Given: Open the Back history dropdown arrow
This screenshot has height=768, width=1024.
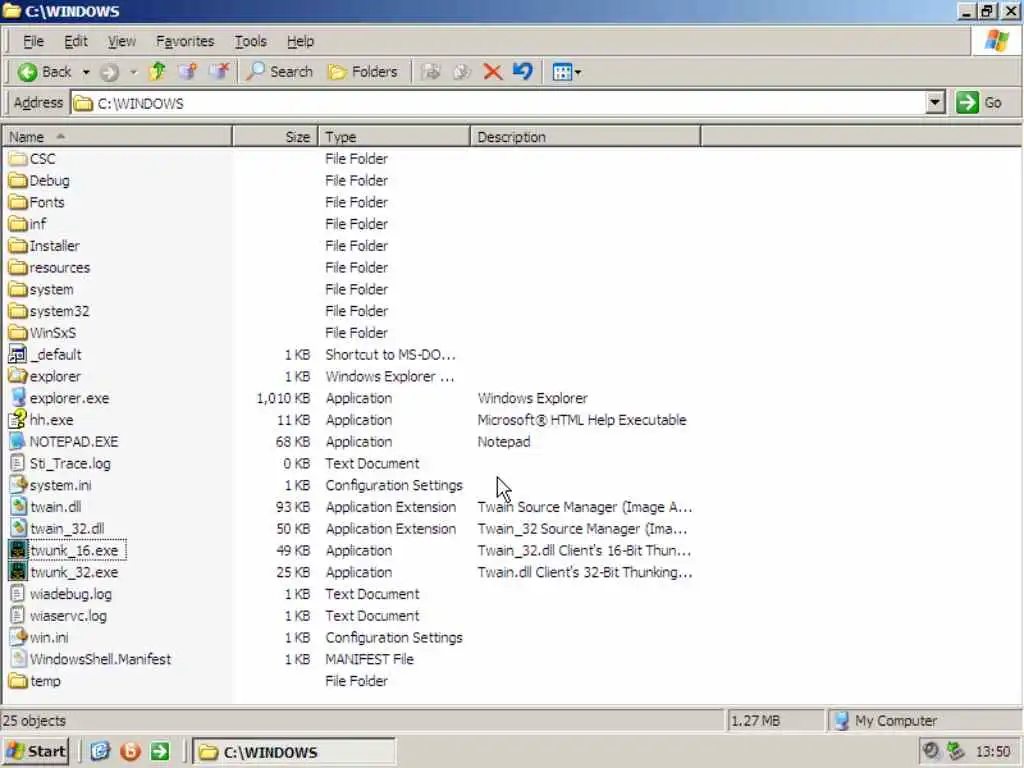Looking at the screenshot, I should [86, 72].
